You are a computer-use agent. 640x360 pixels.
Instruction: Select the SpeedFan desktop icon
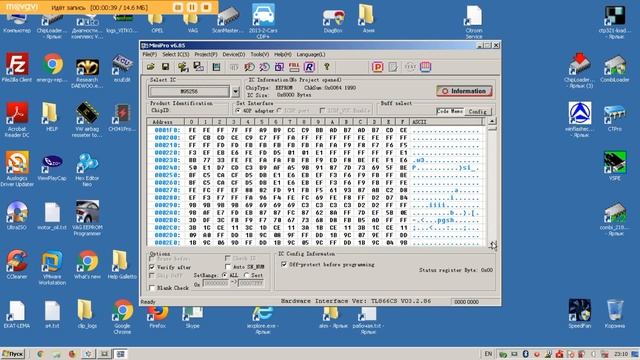580,313
